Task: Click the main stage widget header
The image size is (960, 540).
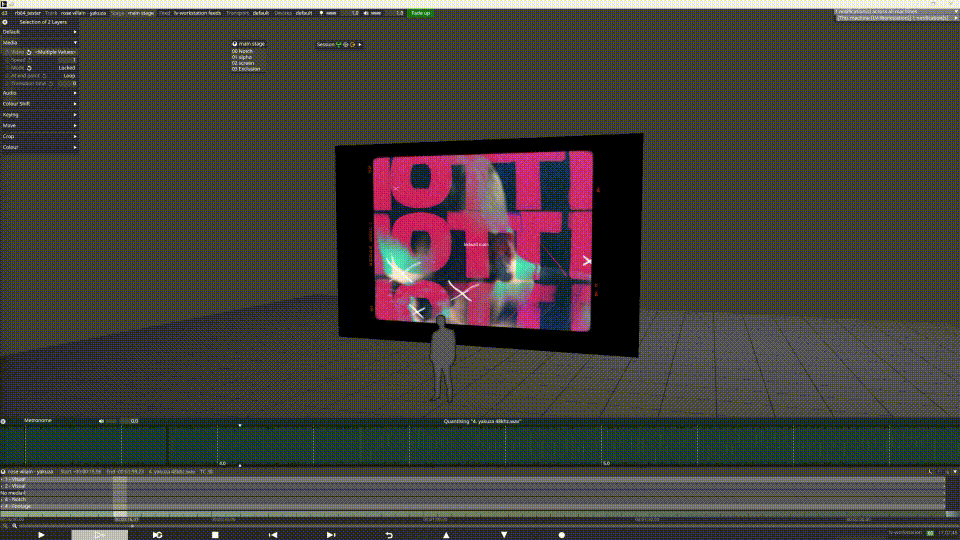Action: tap(249, 44)
